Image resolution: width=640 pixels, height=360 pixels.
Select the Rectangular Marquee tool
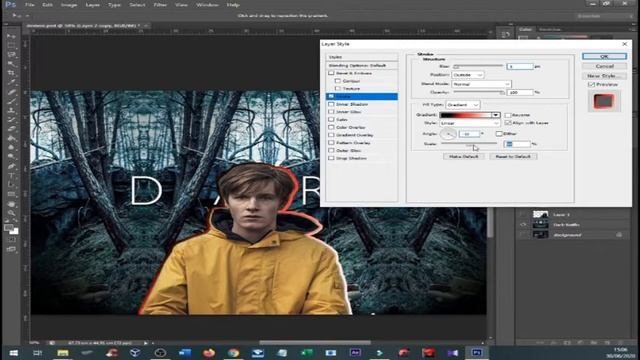[x=11, y=45]
